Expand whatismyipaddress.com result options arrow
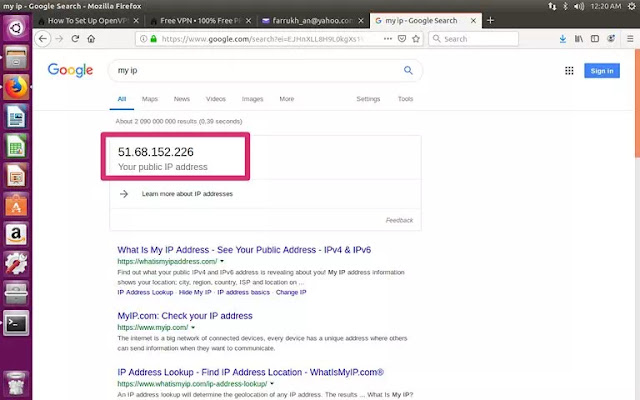 pos(222,261)
